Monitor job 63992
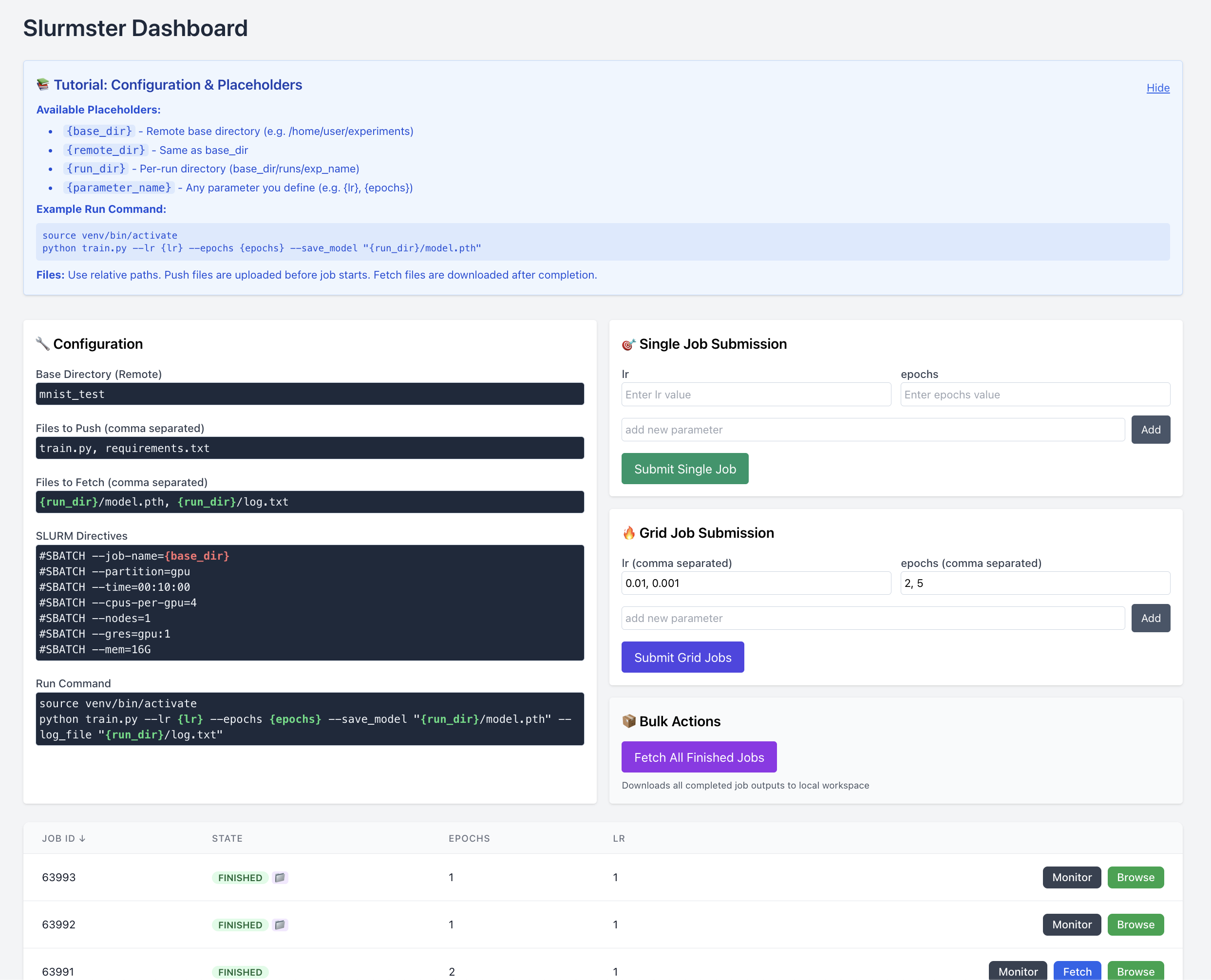 pyautogui.click(x=1072, y=924)
